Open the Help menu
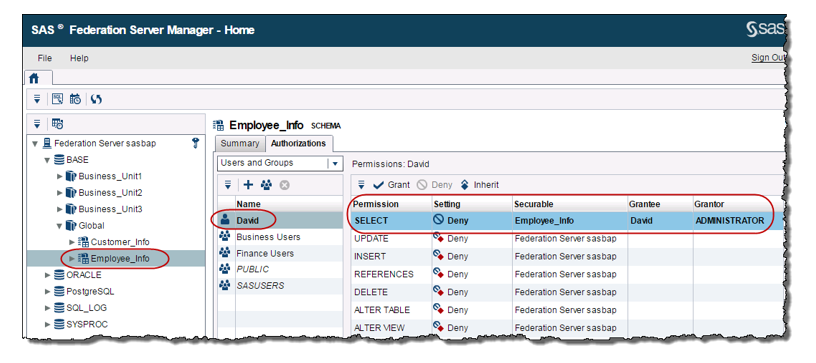Image resolution: width=816 pixels, height=363 pixels. 79,58
